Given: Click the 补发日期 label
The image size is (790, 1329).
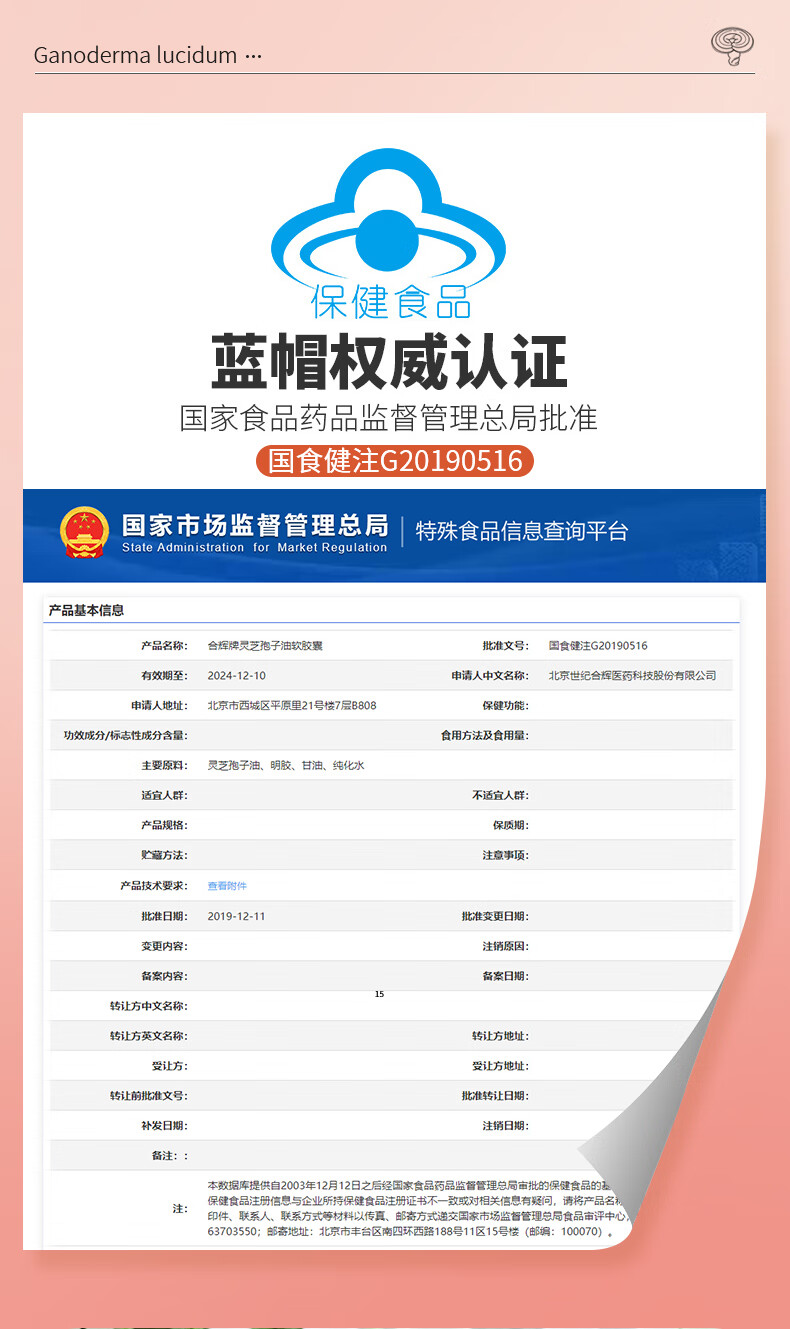Looking at the screenshot, I should pyautogui.click(x=164, y=1126).
